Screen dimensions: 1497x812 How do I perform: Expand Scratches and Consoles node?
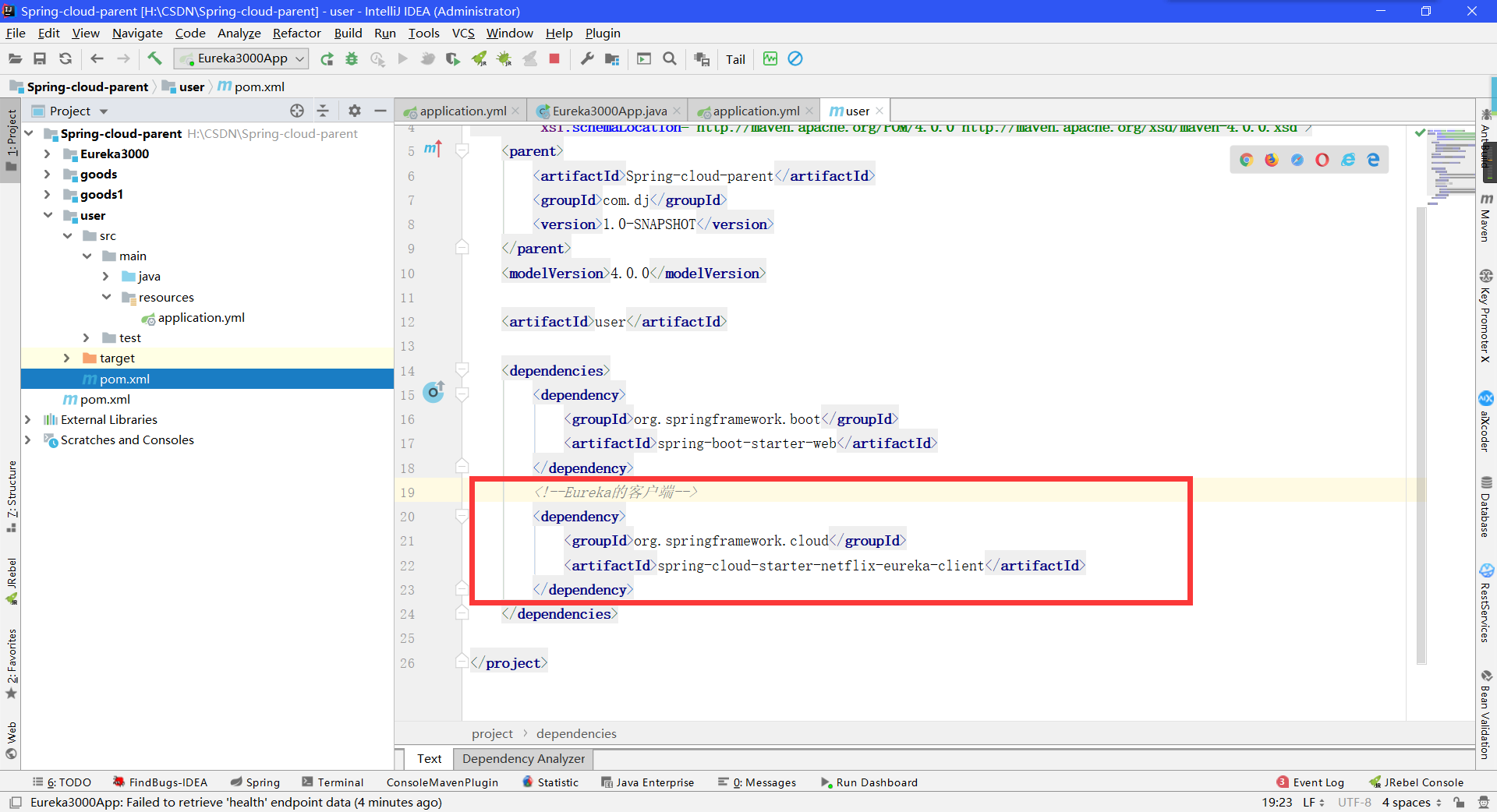[28, 440]
